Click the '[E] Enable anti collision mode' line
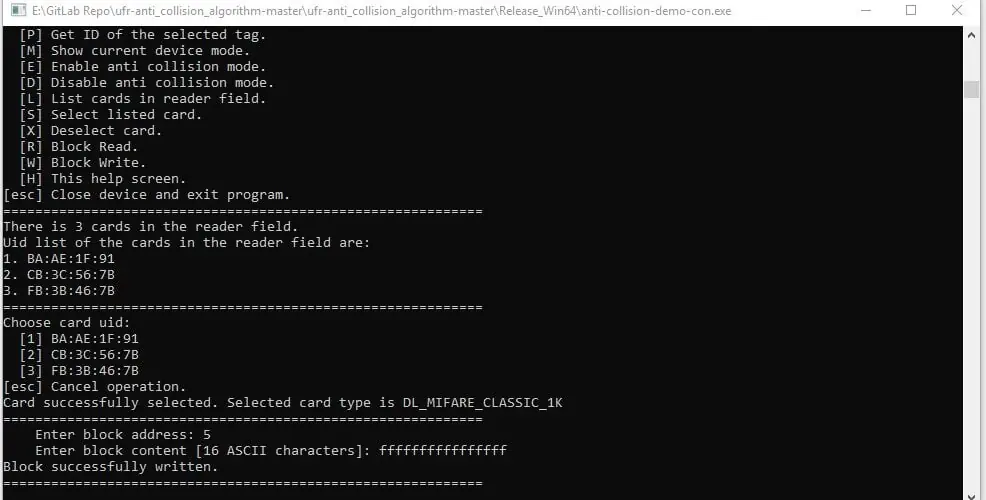The height and width of the screenshot is (500, 986). 143,67
